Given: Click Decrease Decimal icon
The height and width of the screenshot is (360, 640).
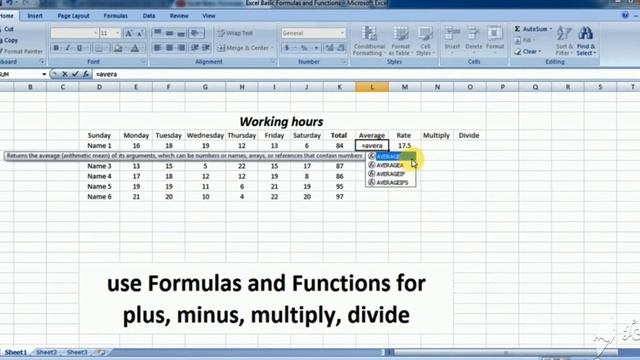Looking at the screenshot, I should click(341, 48).
